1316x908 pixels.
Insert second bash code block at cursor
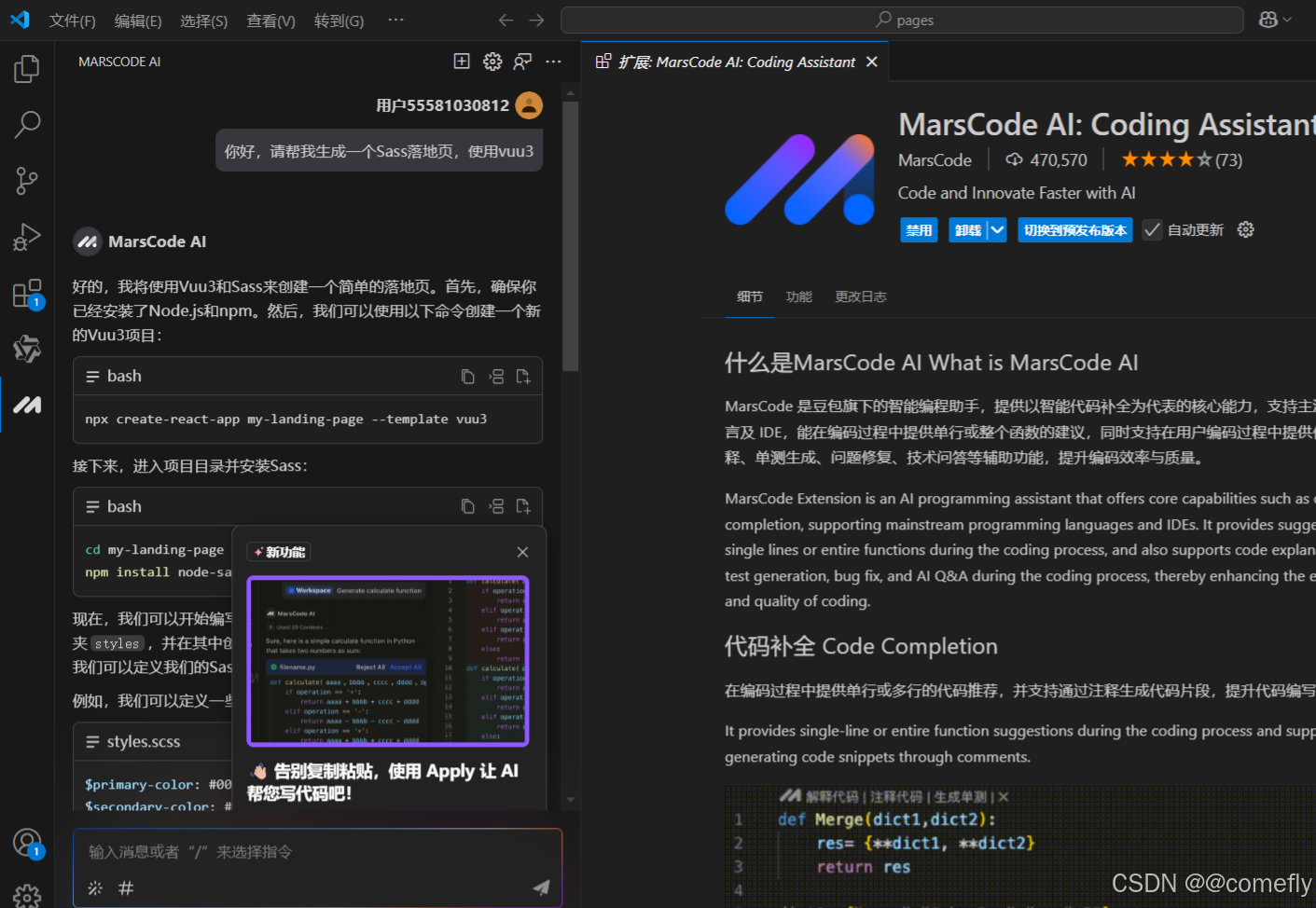(x=496, y=506)
